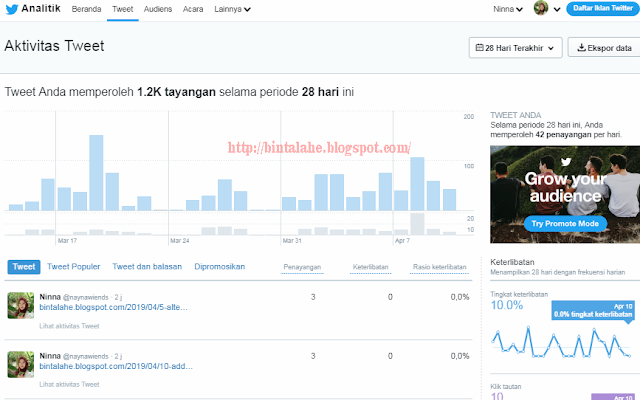This screenshot has height=400, width=640.
Task: Open the 28 Hari Terakhir date range dropdown
Action: point(515,48)
